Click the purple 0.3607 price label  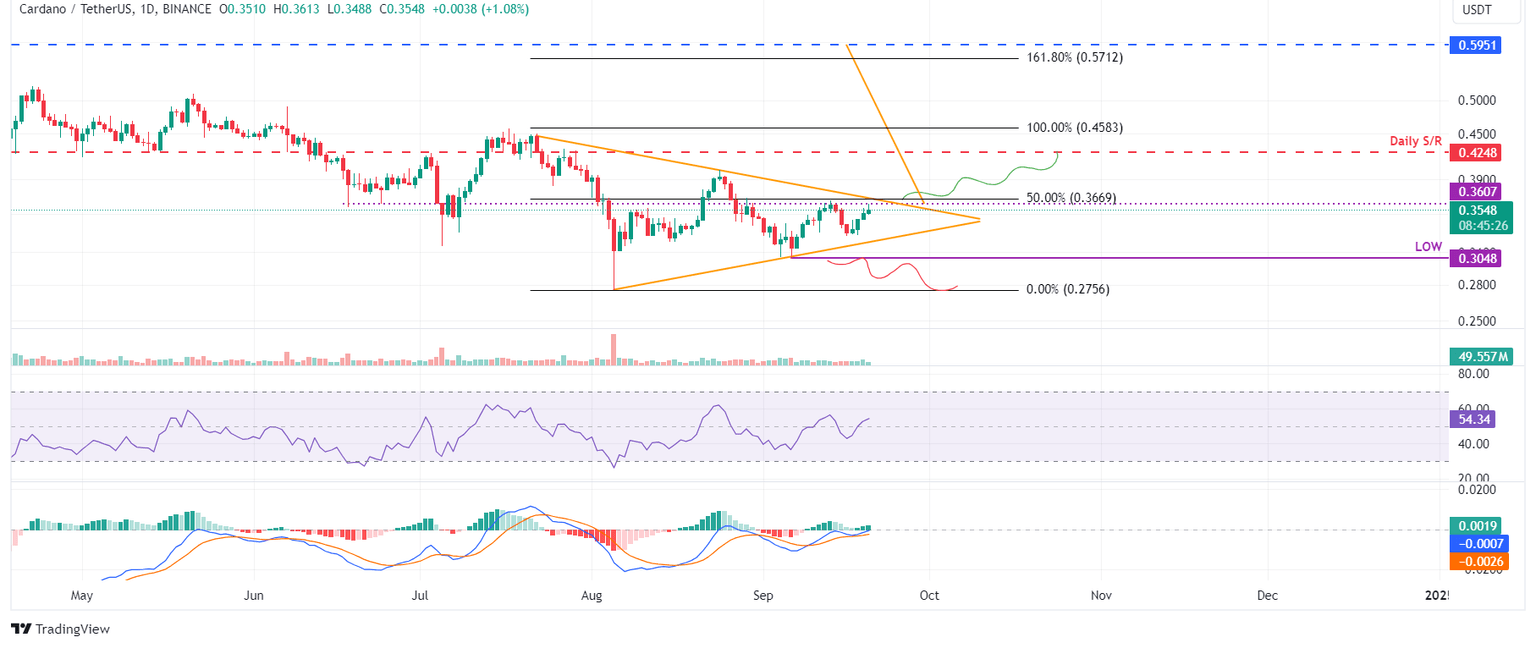[1477, 190]
